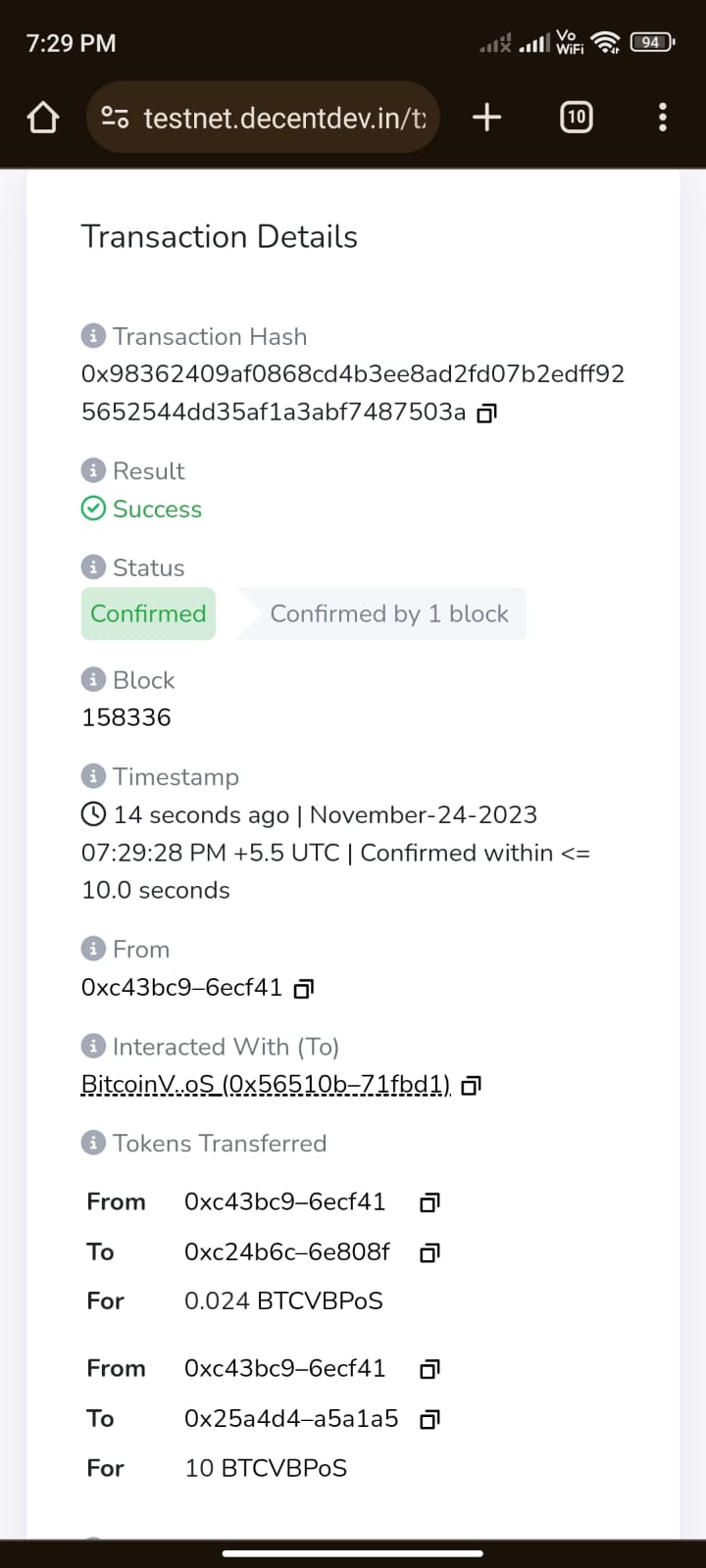Tap the site settings icon in address bar
The height and width of the screenshot is (1568, 706).
tap(115, 118)
